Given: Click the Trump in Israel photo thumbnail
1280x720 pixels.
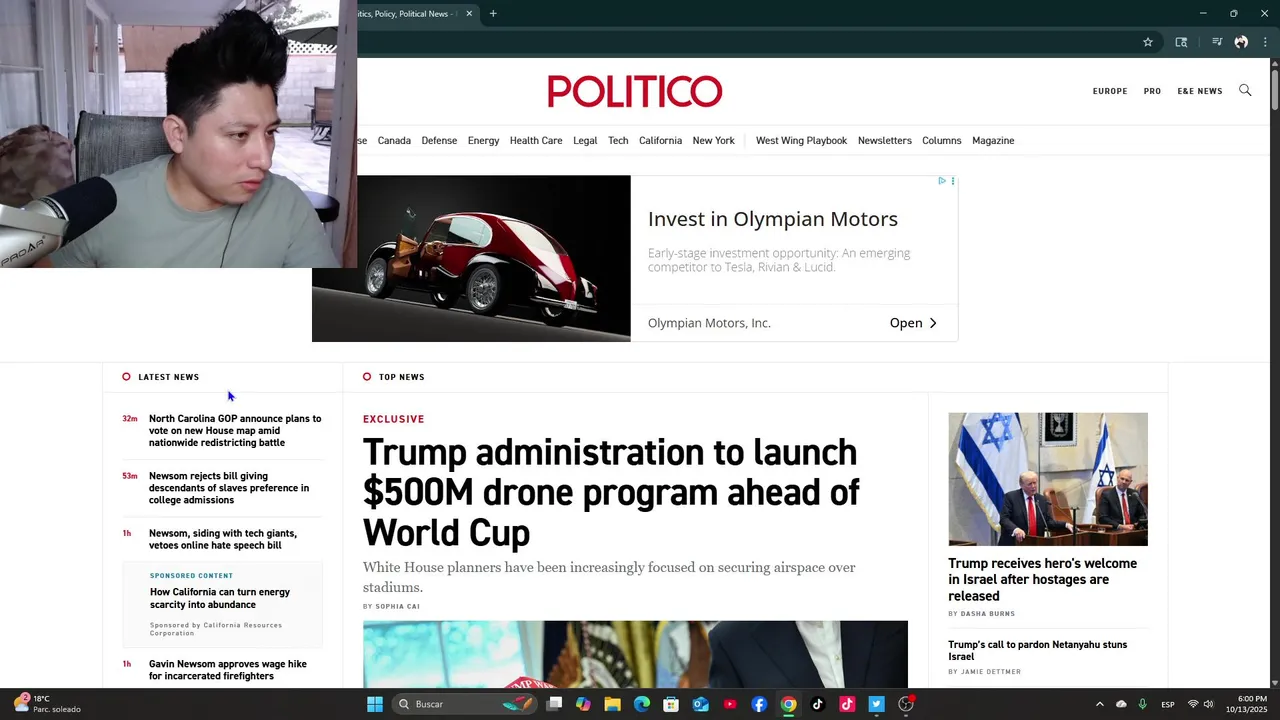Looking at the screenshot, I should (x=1048, y=479).
